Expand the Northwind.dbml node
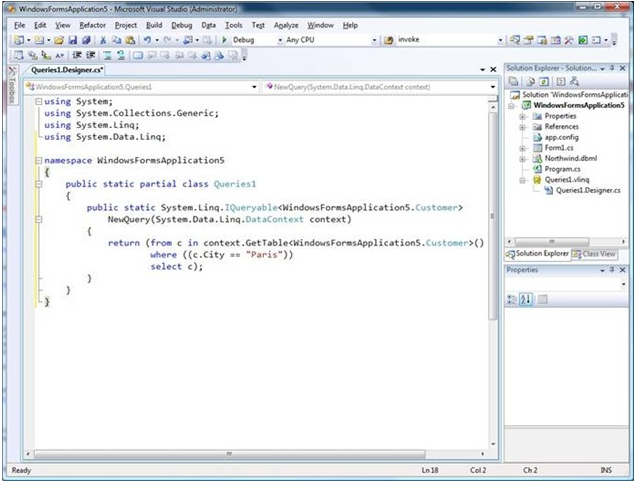The image size is (639, 482). 522,159
